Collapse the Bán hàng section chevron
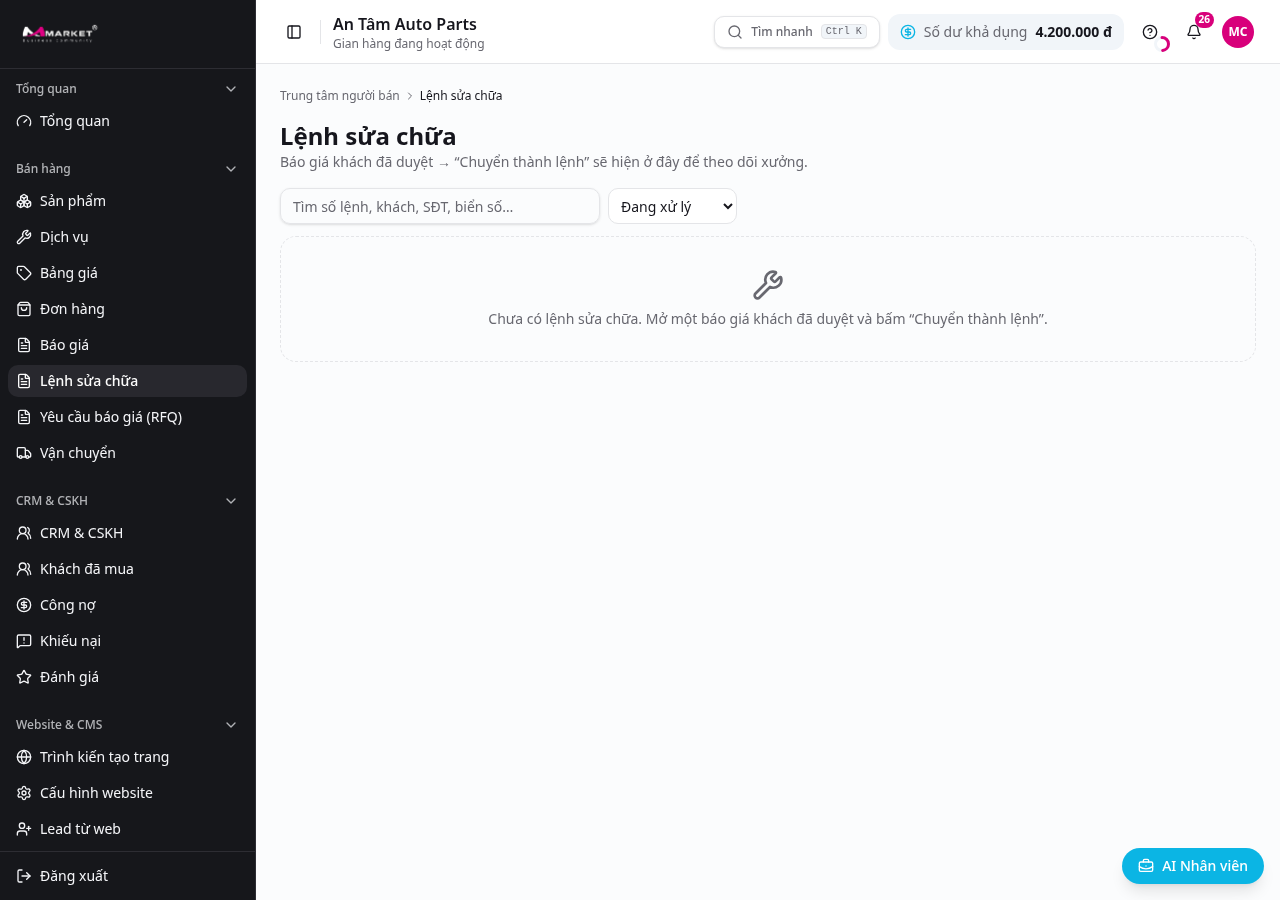The image size is (1280, 900). [x=231, y=169]
